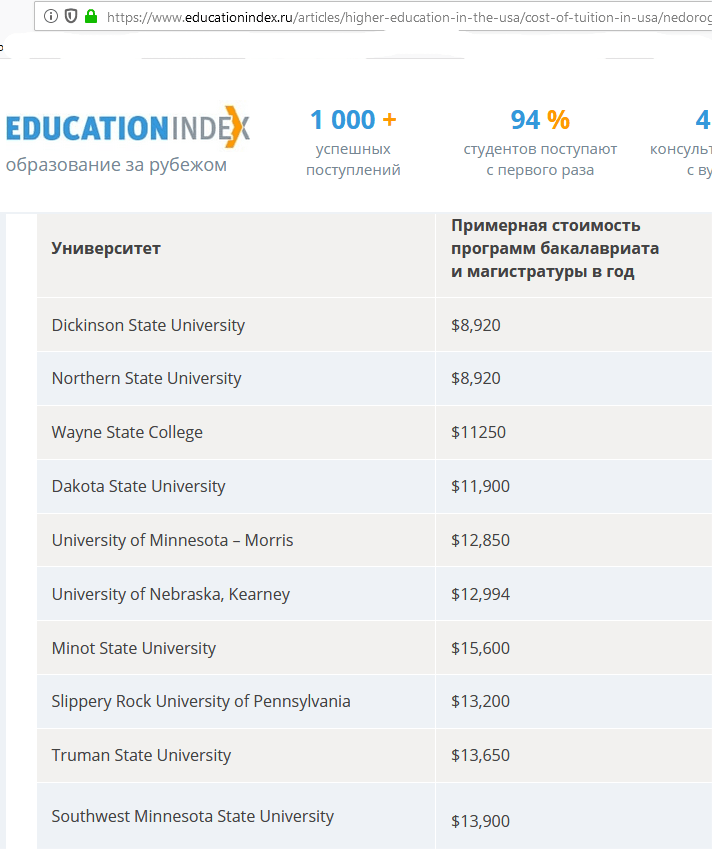The width and height of the screenshot is (712, 849).
Task: Click the $11,900 Dakota State price
Action: [x=480, y=486]
